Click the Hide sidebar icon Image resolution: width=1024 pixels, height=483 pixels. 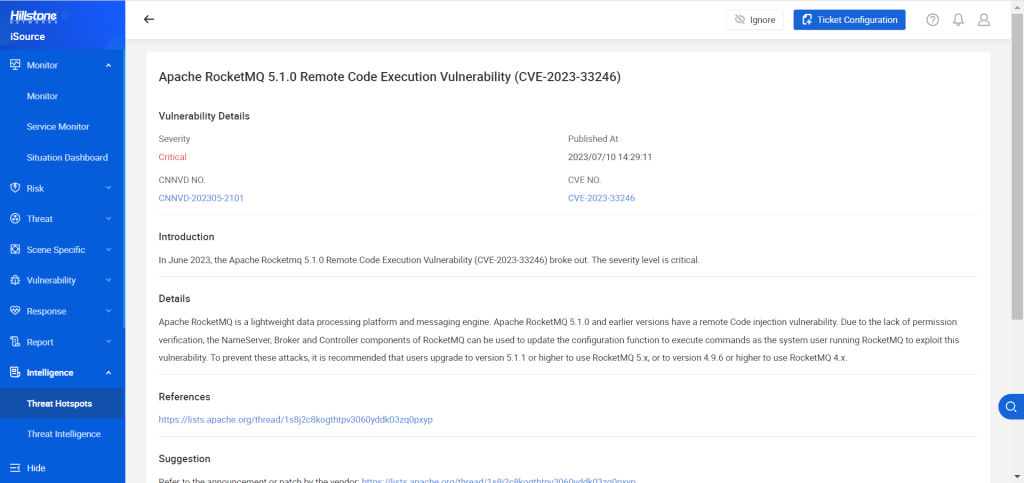coord(16,468)
